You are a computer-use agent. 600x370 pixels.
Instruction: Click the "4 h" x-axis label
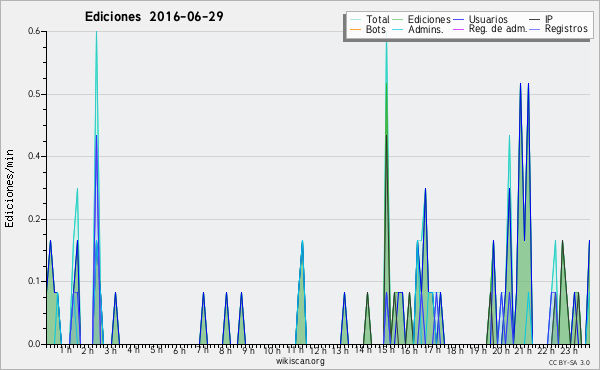coord(133,350)
